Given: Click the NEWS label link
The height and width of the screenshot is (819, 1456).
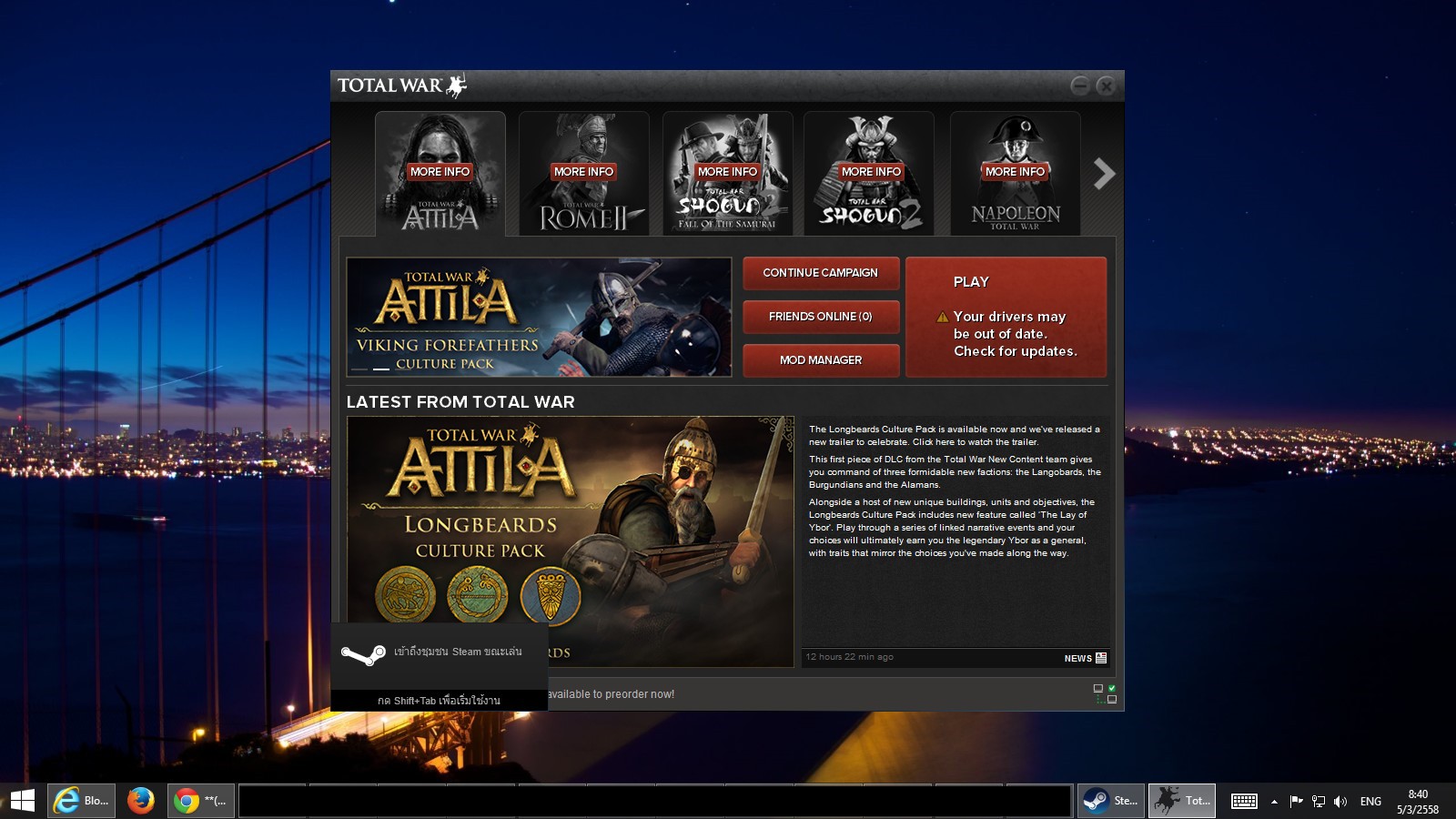Looking at the screenshot, I should pyautogui.click(x=1078, y=659).
